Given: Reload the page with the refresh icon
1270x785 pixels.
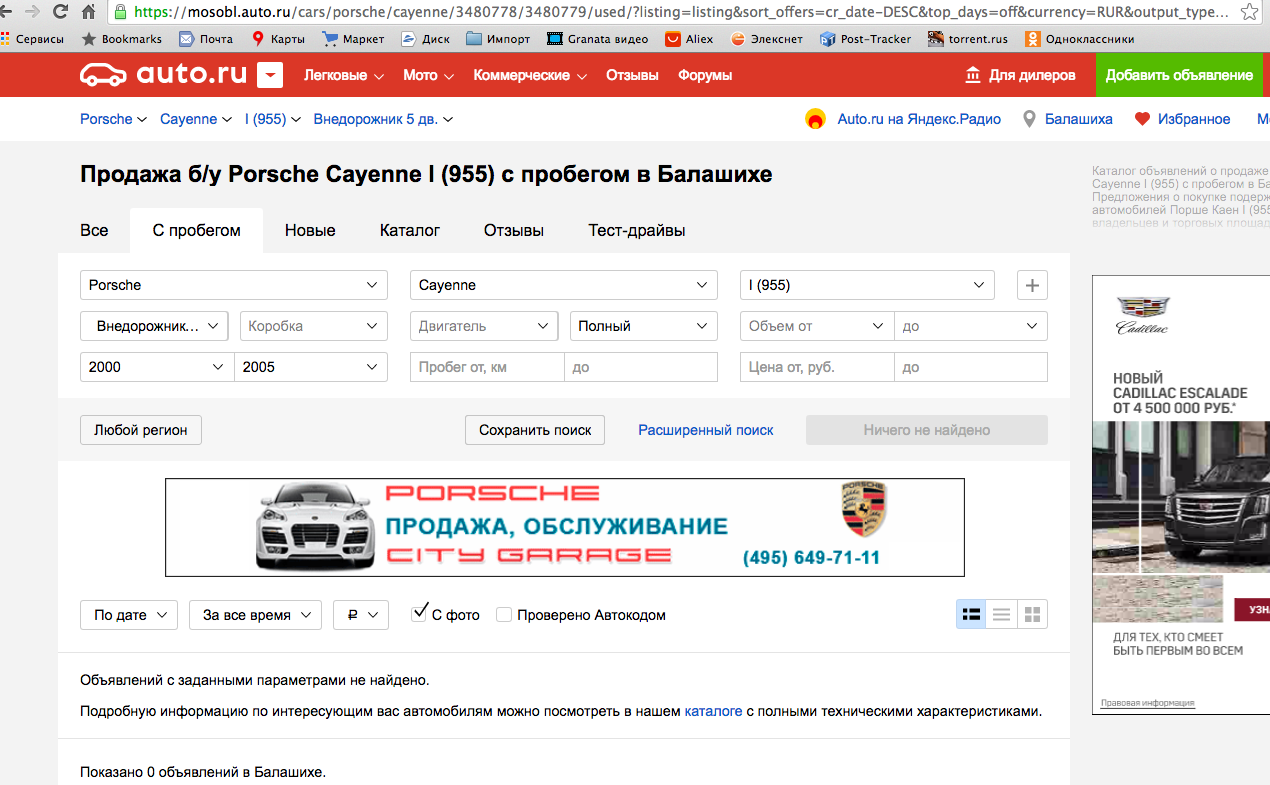Looking at the screenshot, I should (60, 12).
